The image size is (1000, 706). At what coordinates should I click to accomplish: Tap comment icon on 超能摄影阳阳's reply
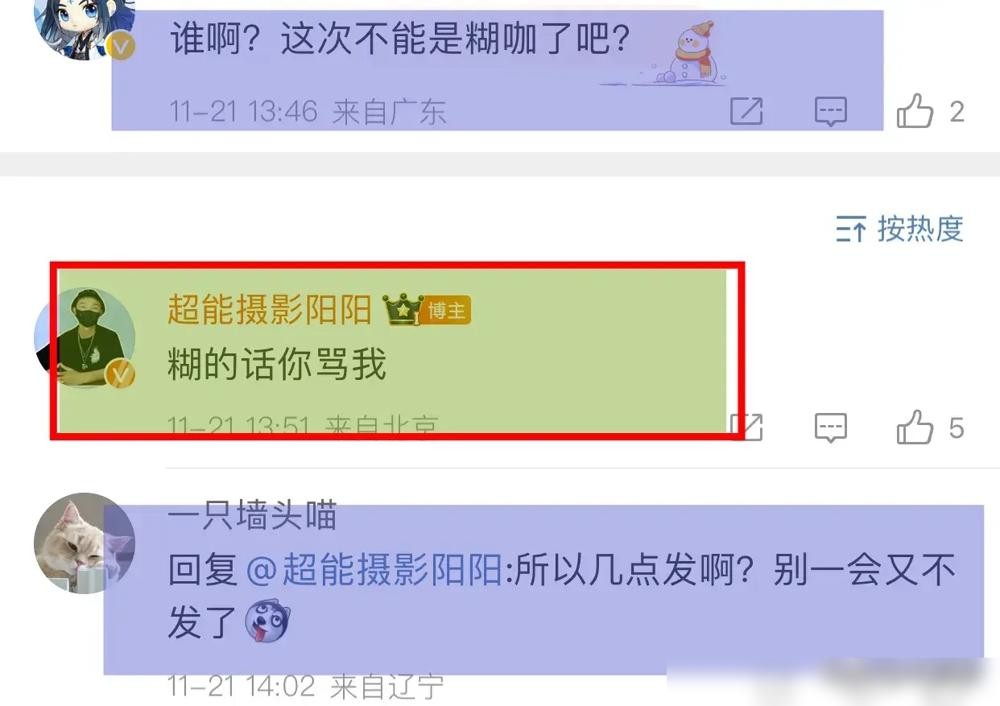tap(830, 427)
